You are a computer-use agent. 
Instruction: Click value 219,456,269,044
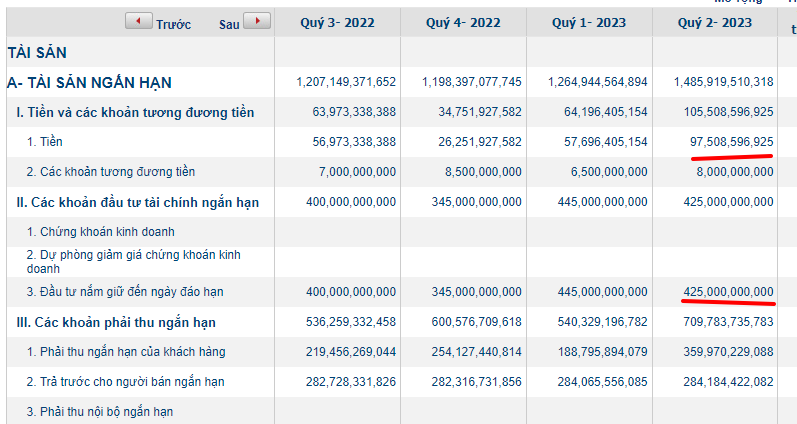351,352
